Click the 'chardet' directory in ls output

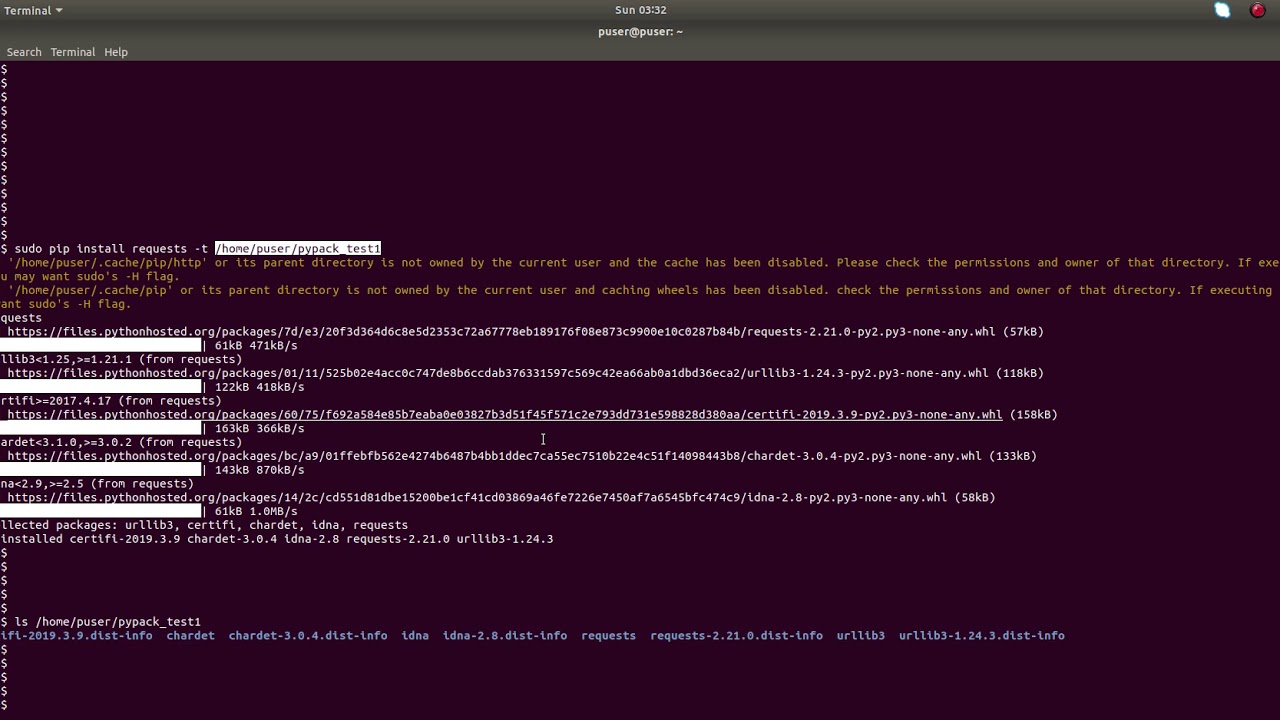click(x=190, y=636)
